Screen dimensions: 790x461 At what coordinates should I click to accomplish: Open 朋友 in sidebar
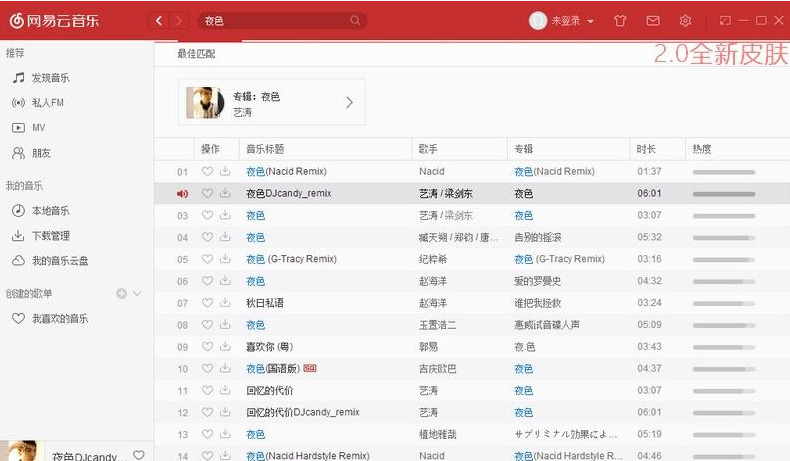[31, 153]
